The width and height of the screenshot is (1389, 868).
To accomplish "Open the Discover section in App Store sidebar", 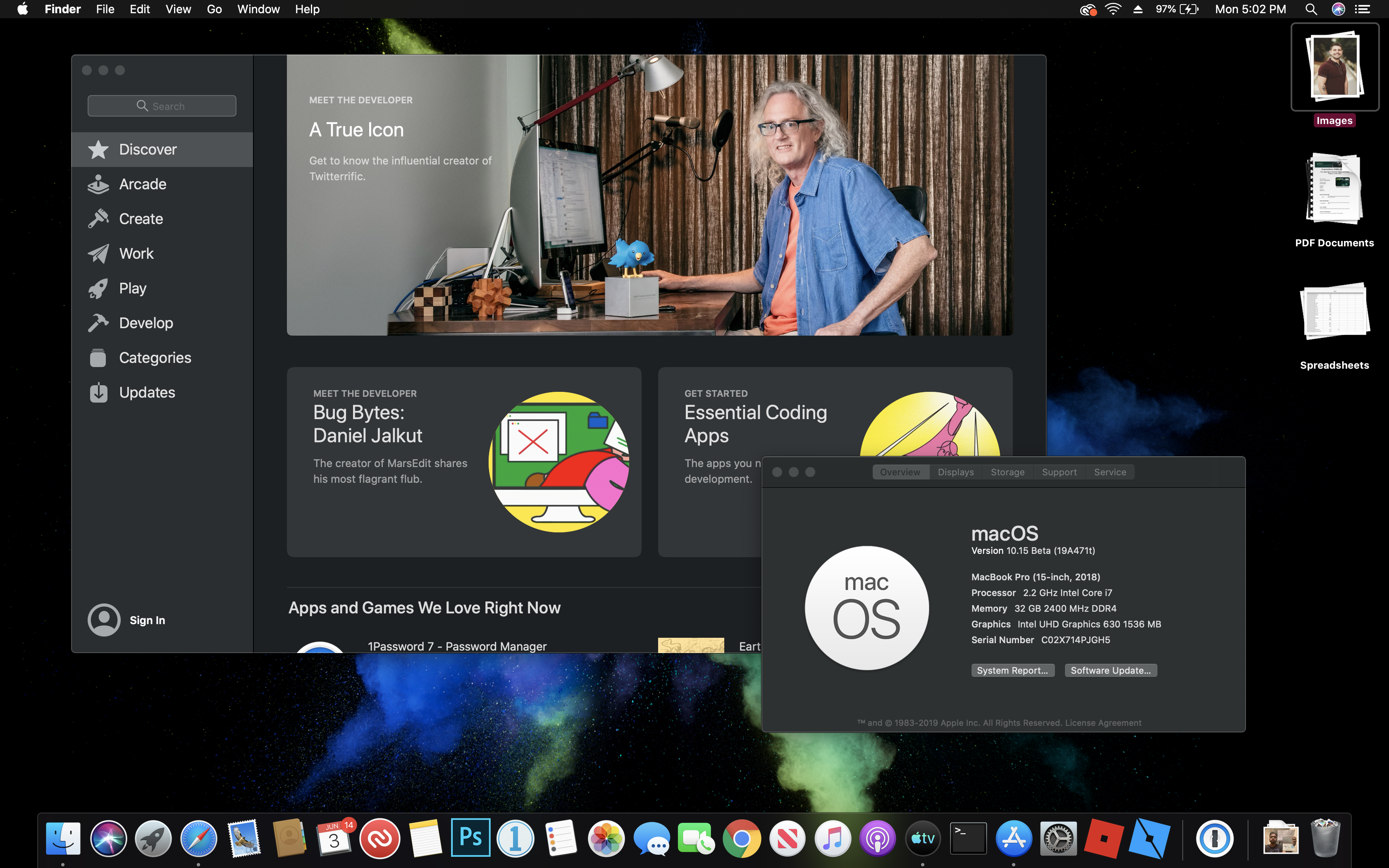I will (162, 149).
